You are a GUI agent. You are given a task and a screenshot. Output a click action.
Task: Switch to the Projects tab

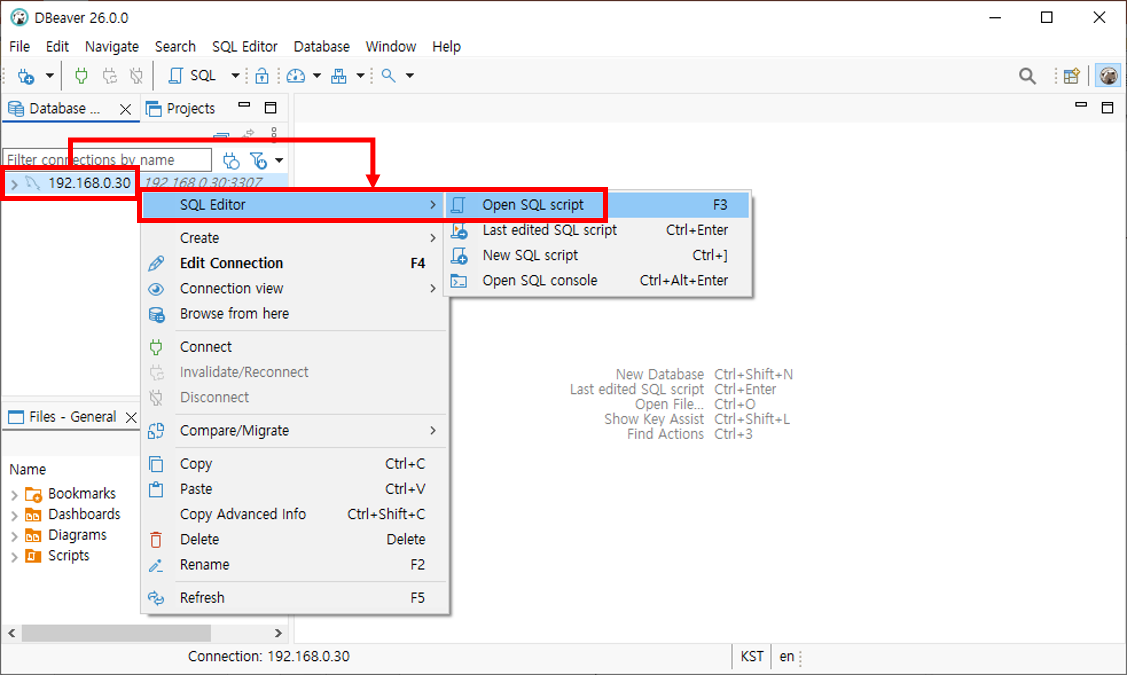180,109
